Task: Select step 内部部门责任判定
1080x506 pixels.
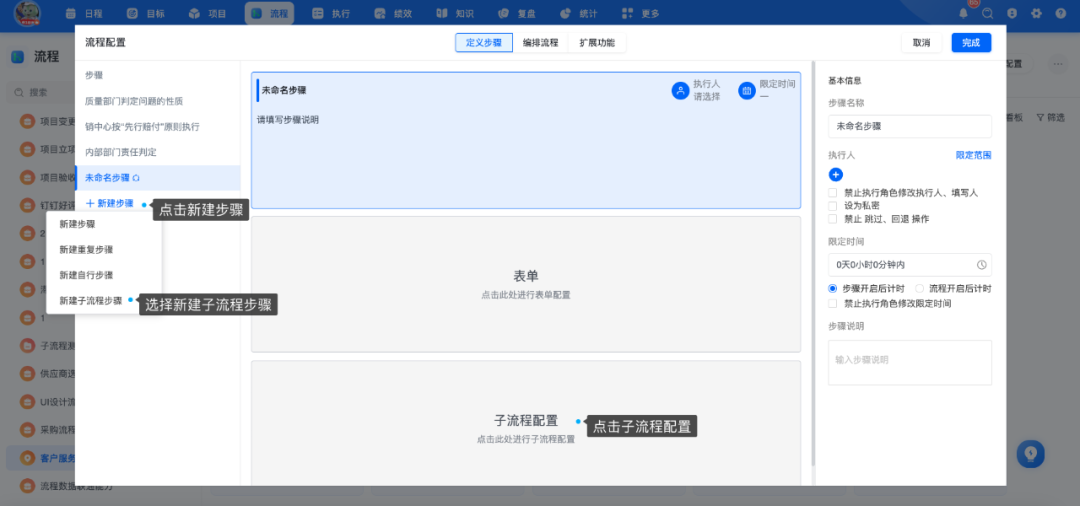Action: click(158, 152)
